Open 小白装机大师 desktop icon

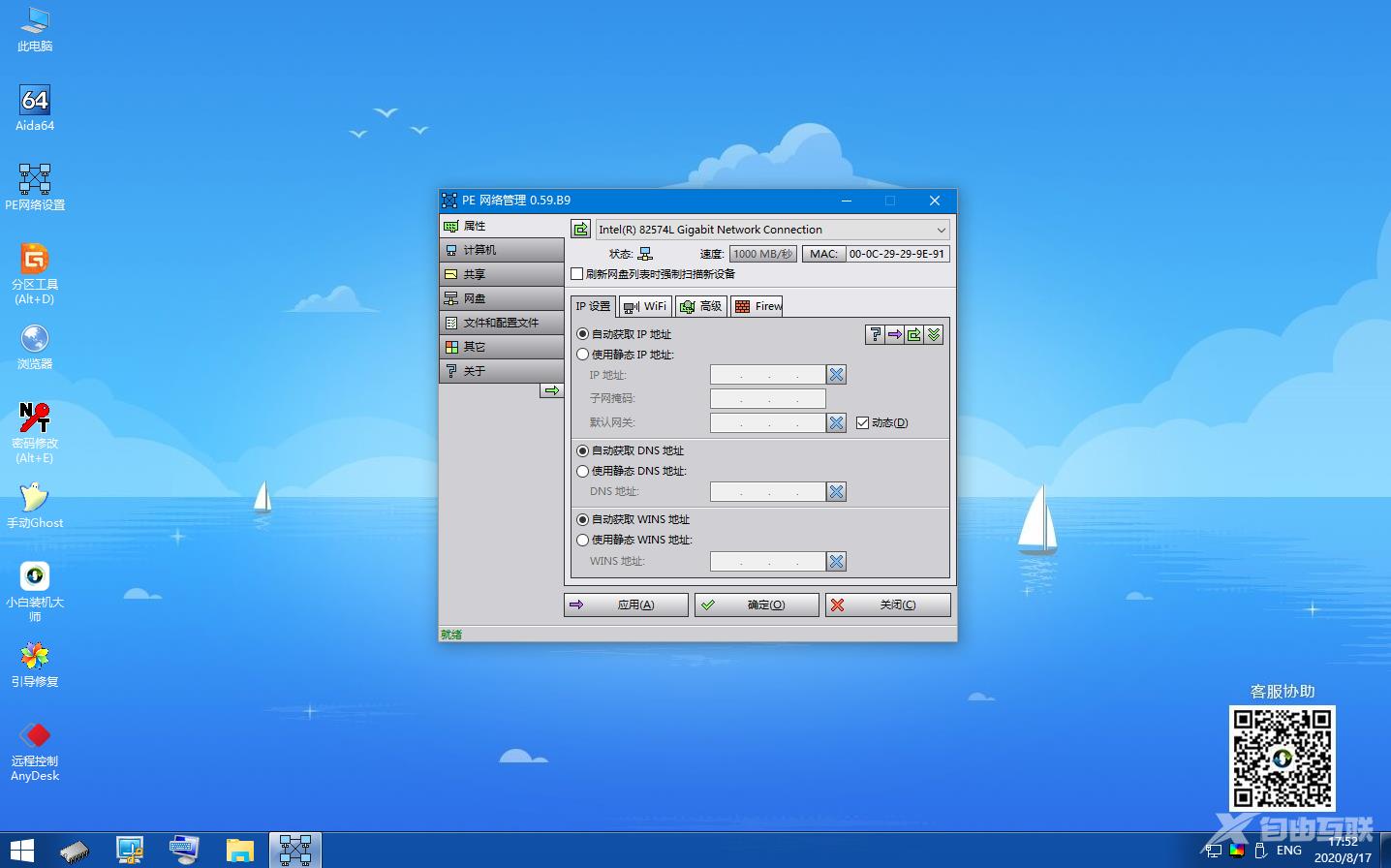35,592
